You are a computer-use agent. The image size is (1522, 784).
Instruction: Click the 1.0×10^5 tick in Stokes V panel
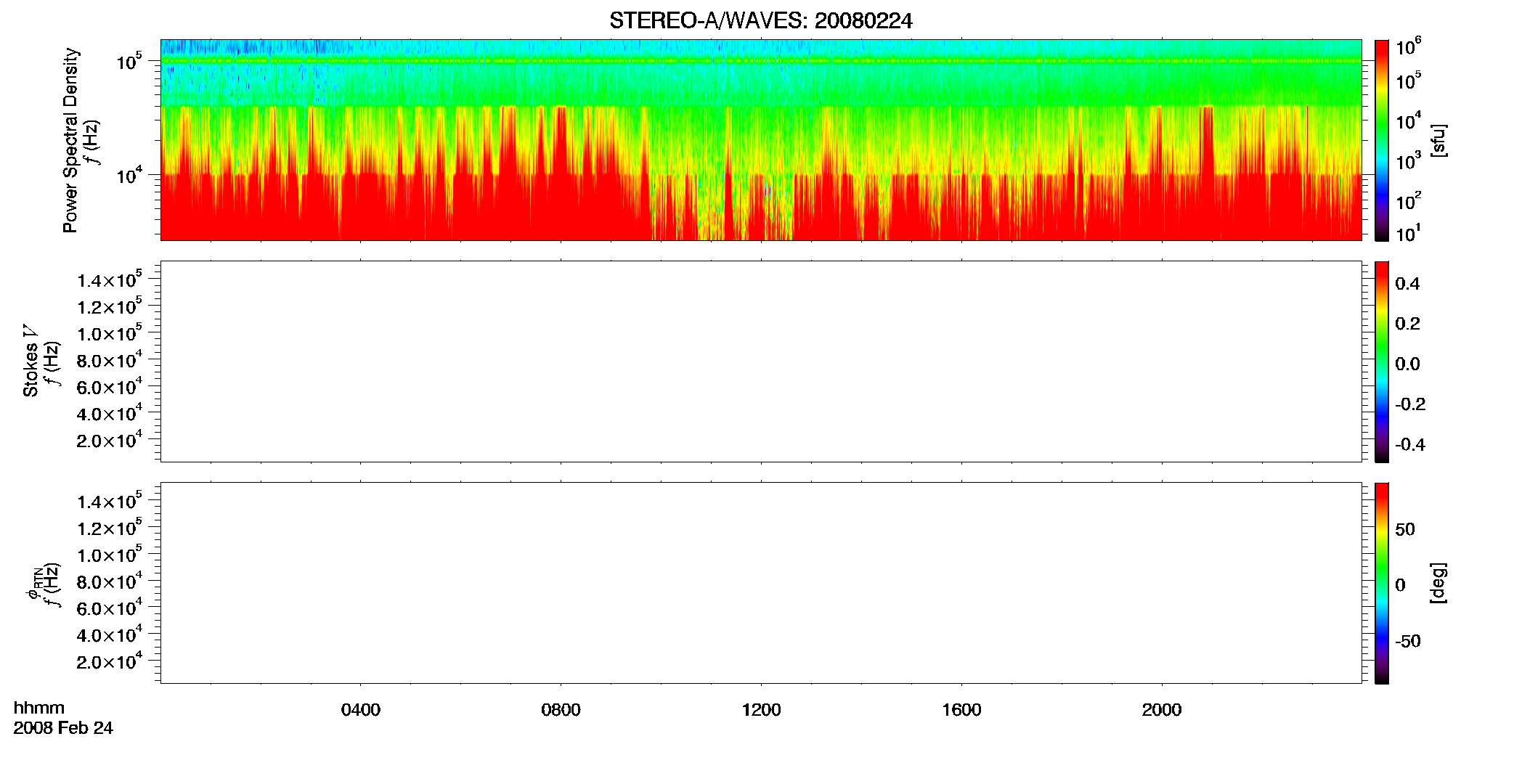[110, 332]
